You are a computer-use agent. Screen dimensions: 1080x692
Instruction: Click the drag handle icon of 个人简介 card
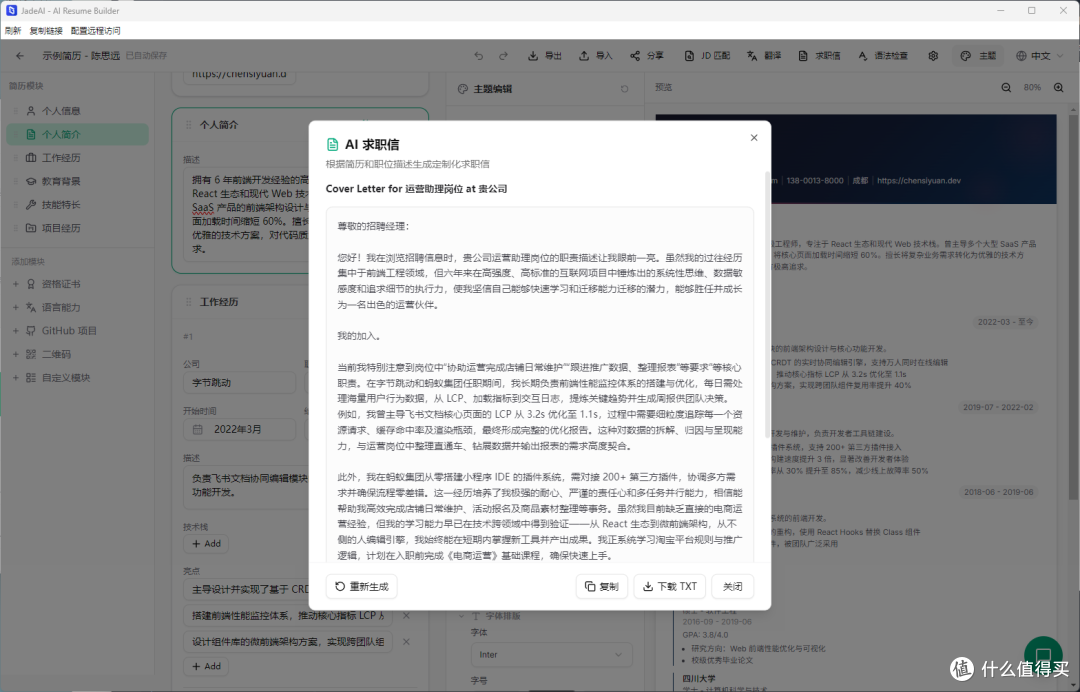[x=188, y=125]
